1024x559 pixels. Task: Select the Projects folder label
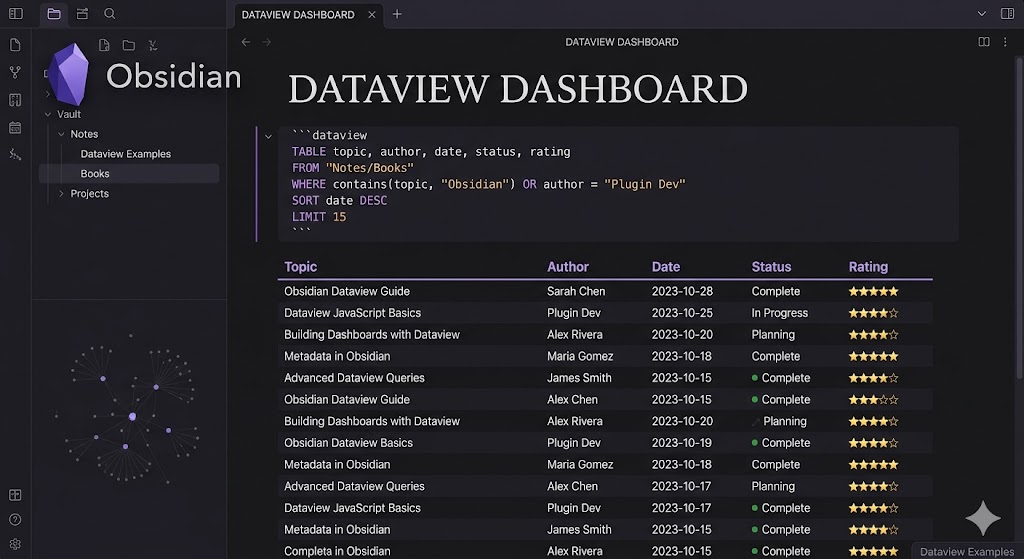pyautogui.click(x=89, y=193)
